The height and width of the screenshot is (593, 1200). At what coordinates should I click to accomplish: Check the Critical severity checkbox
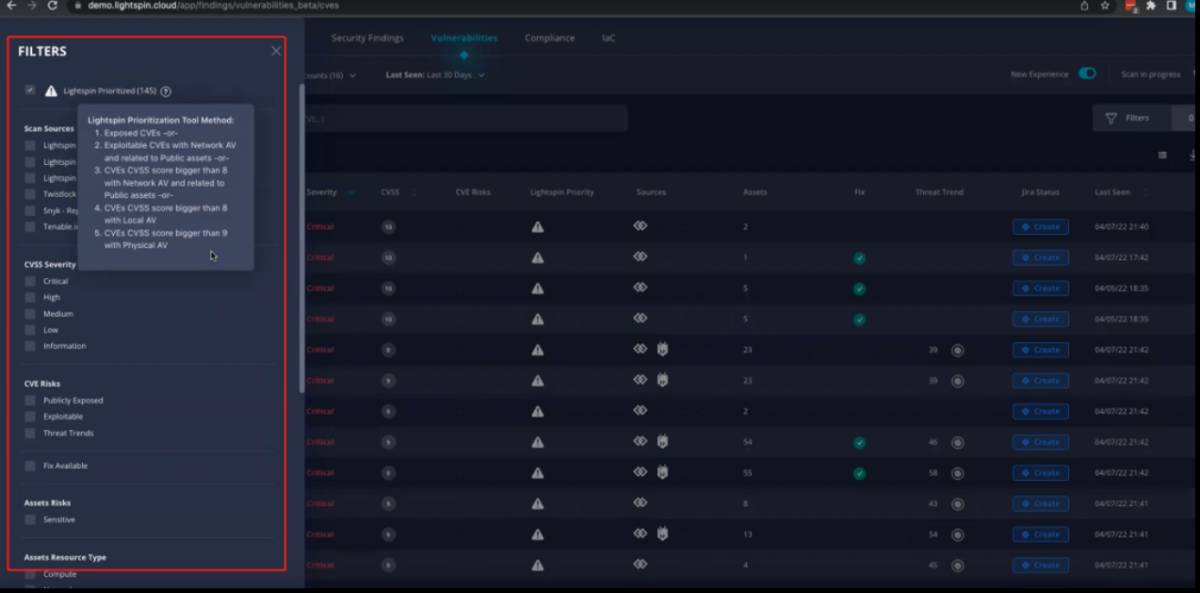pos(30,282)
